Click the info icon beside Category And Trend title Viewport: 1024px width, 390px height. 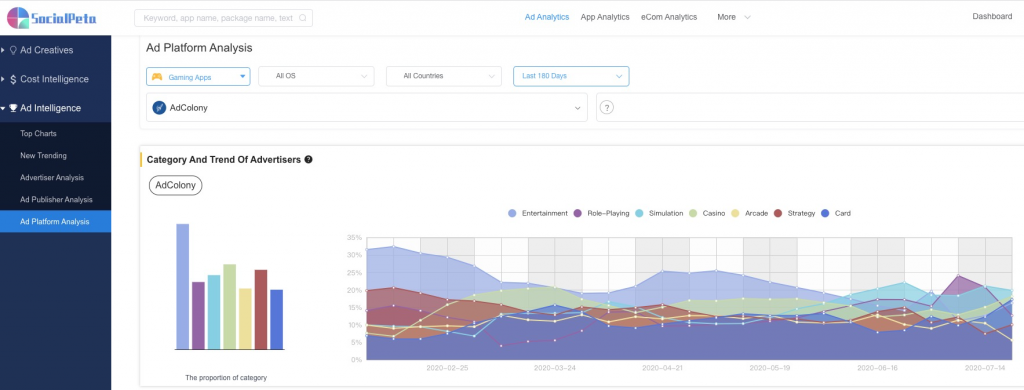coord(308,159)
